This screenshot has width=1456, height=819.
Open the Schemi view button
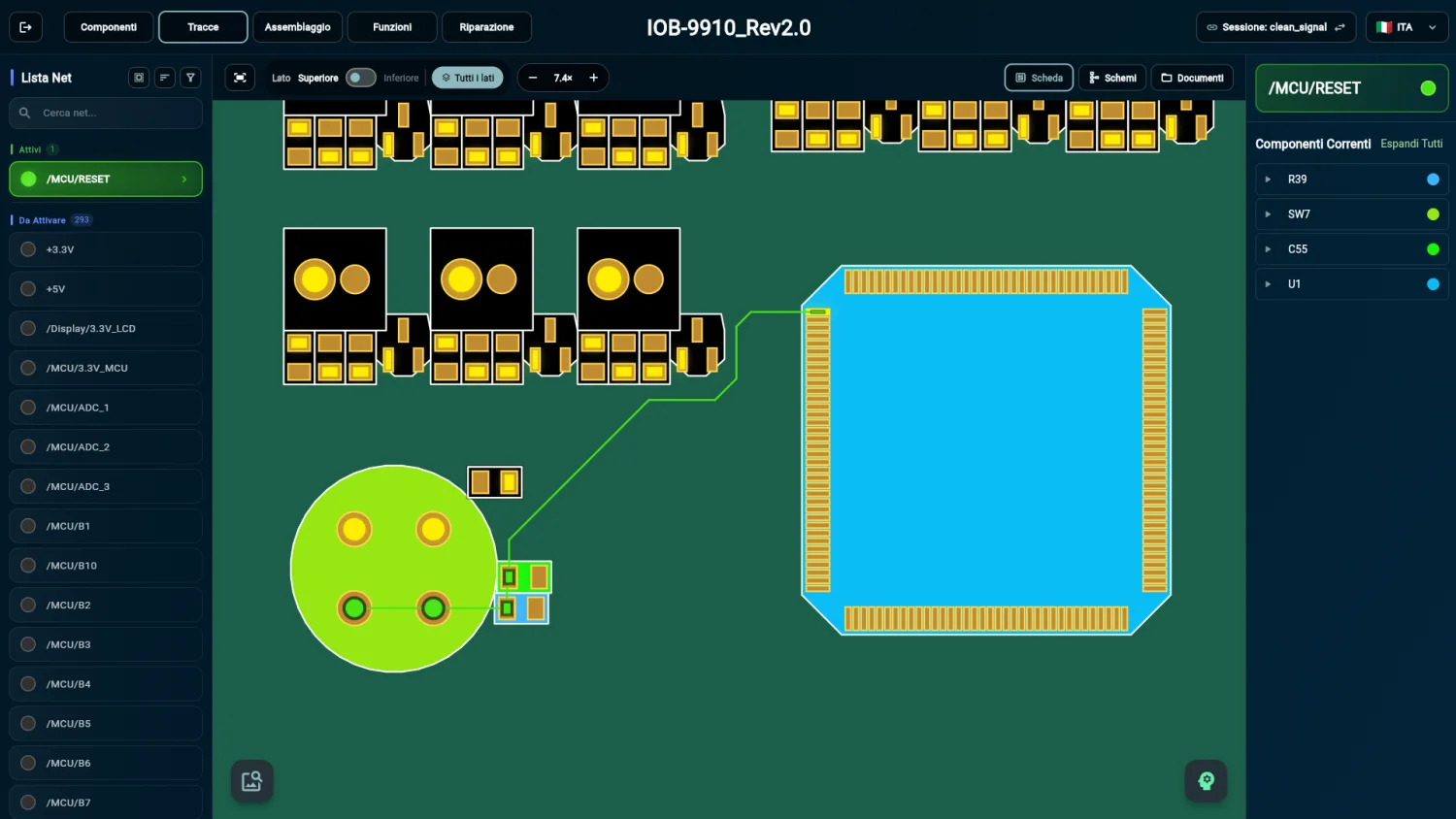[x=1112, y=78]
